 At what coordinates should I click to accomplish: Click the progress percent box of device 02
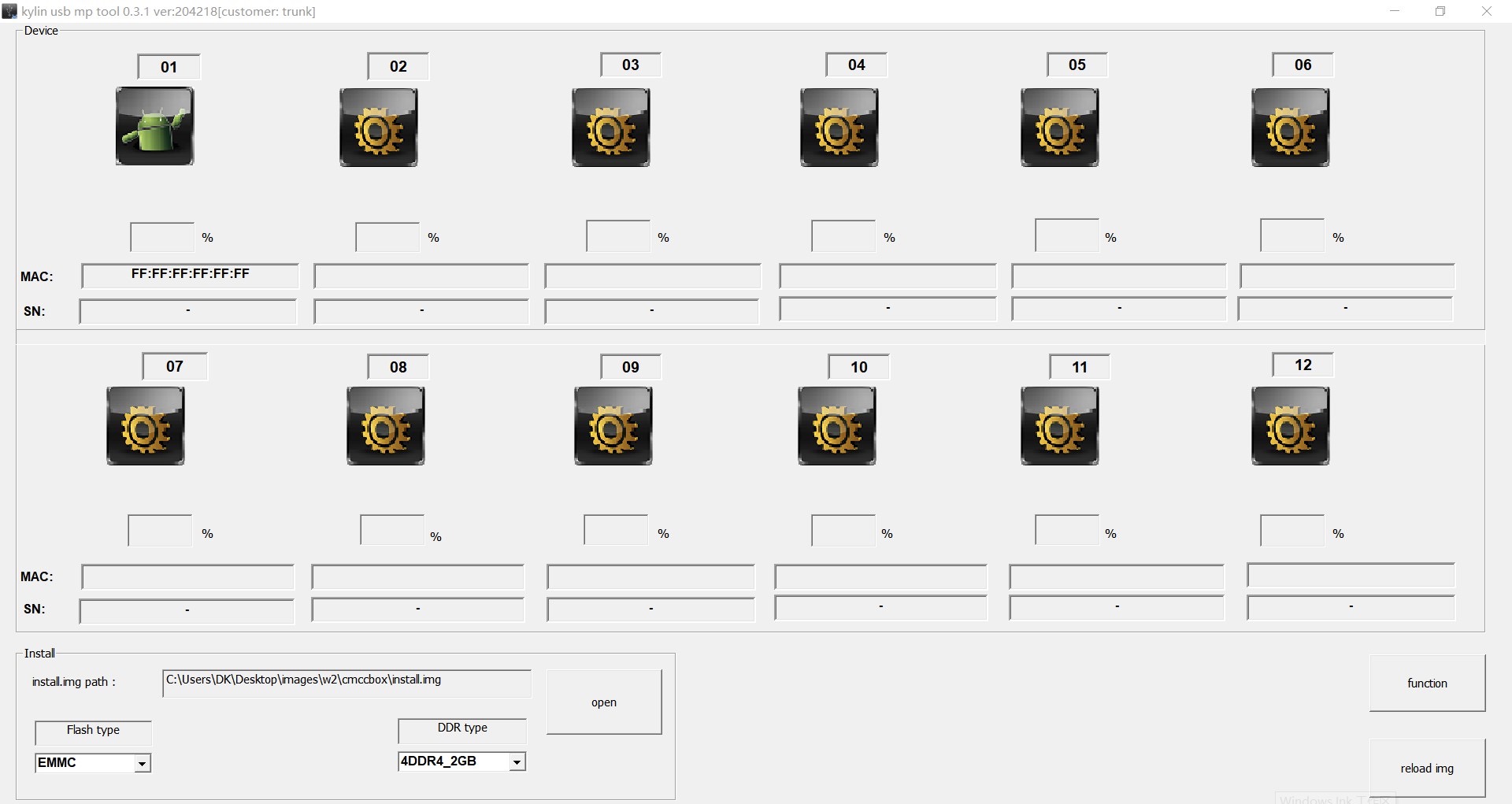[387, 237]
